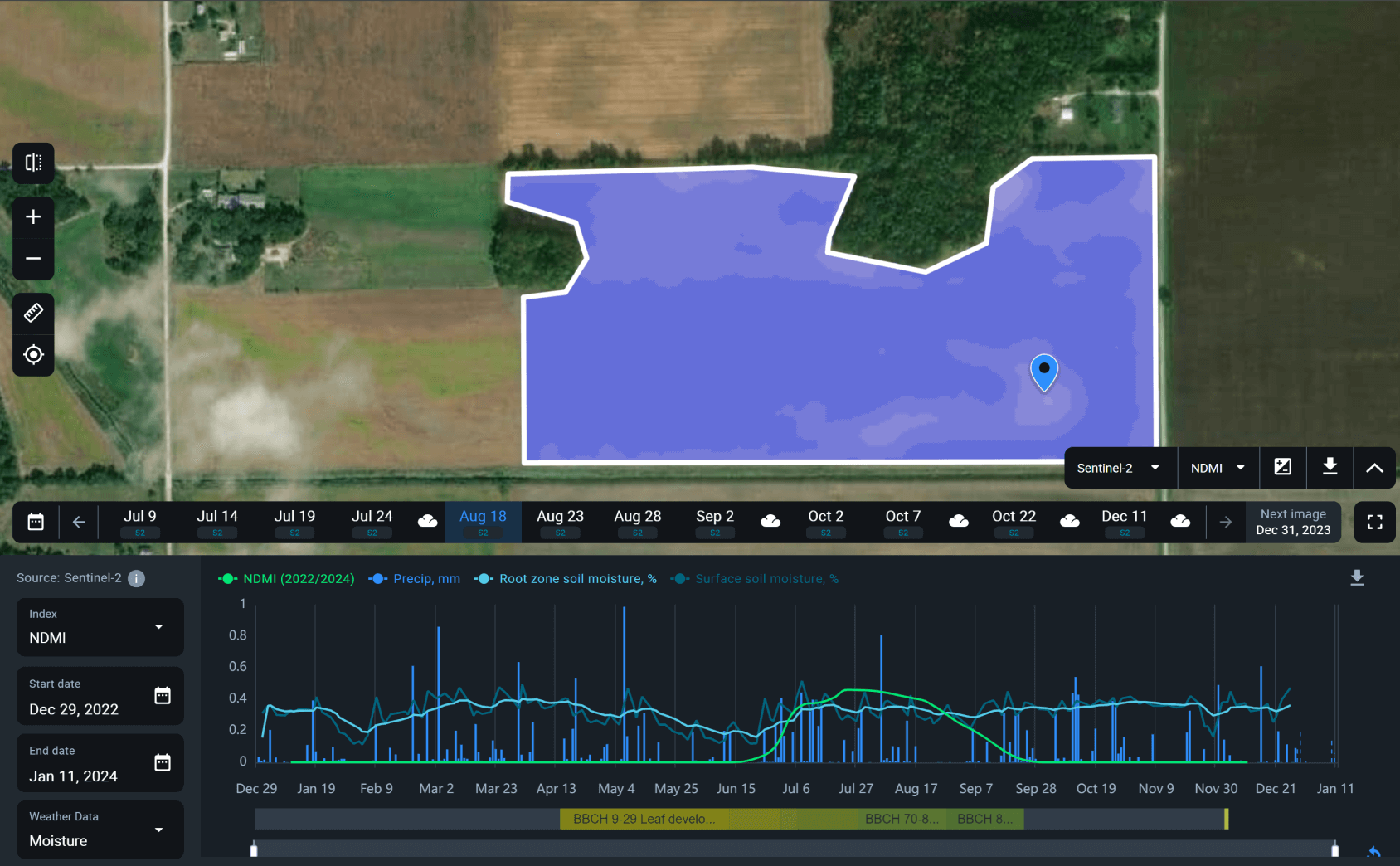The height and width of the screenshot is (866, 1400).
Task: Click left handle of chart range slider
Action: (254, 850)
